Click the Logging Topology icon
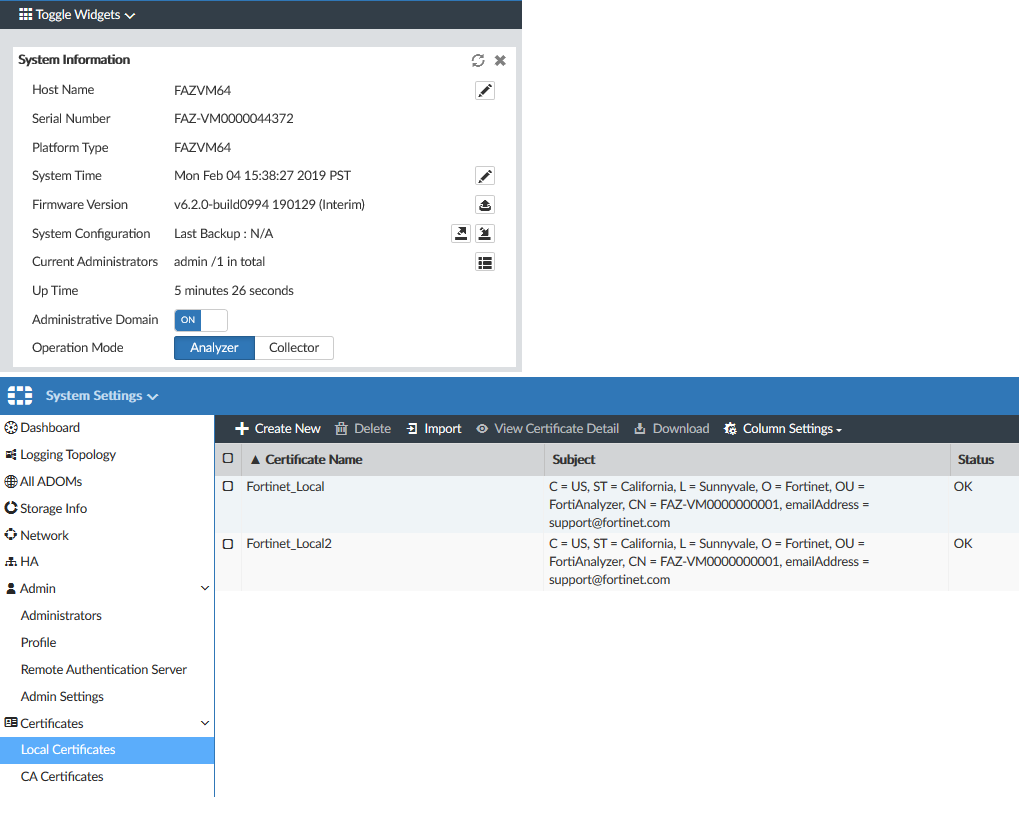This screenshot has height=813, width=1020. click(x=11, y=455)
